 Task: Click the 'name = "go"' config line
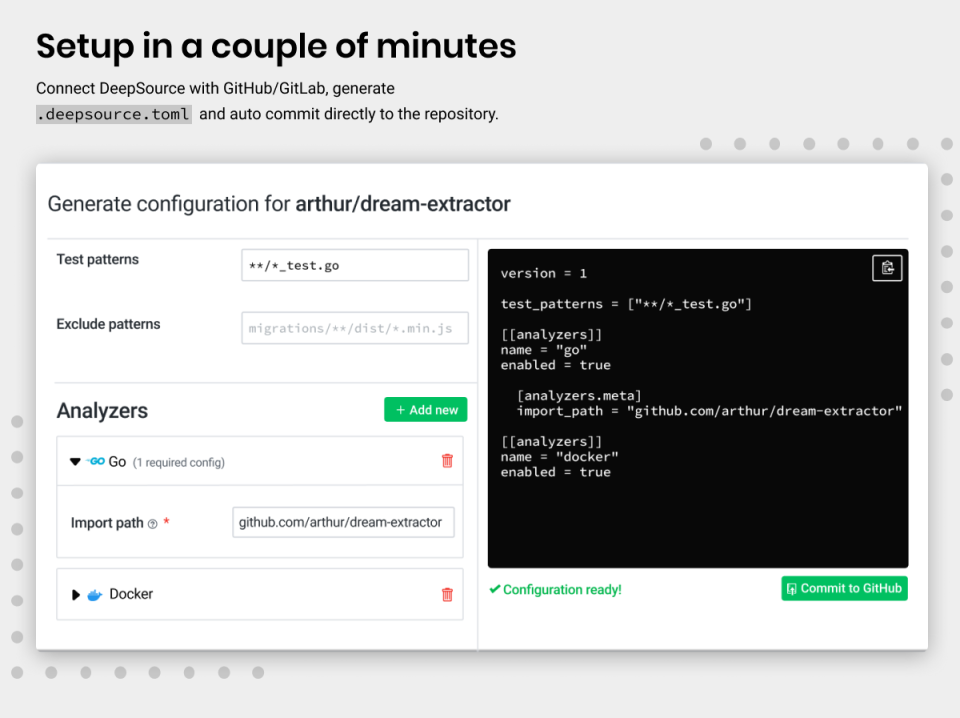(544, 350)
